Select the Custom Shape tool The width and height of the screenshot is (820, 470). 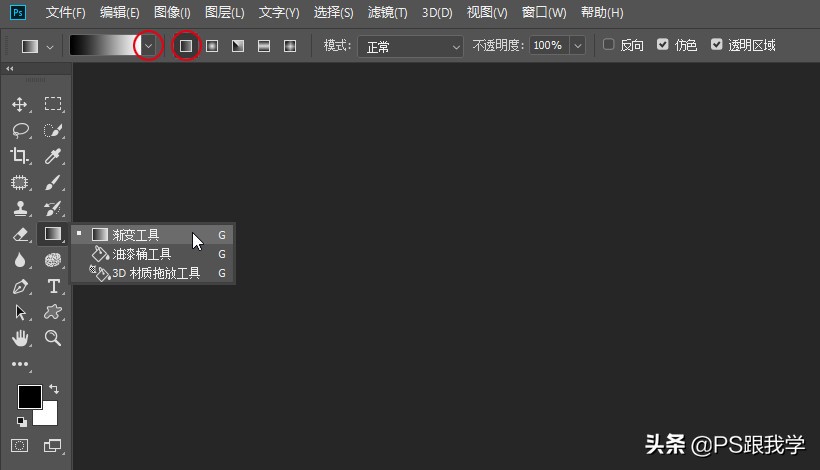point(53,312)
